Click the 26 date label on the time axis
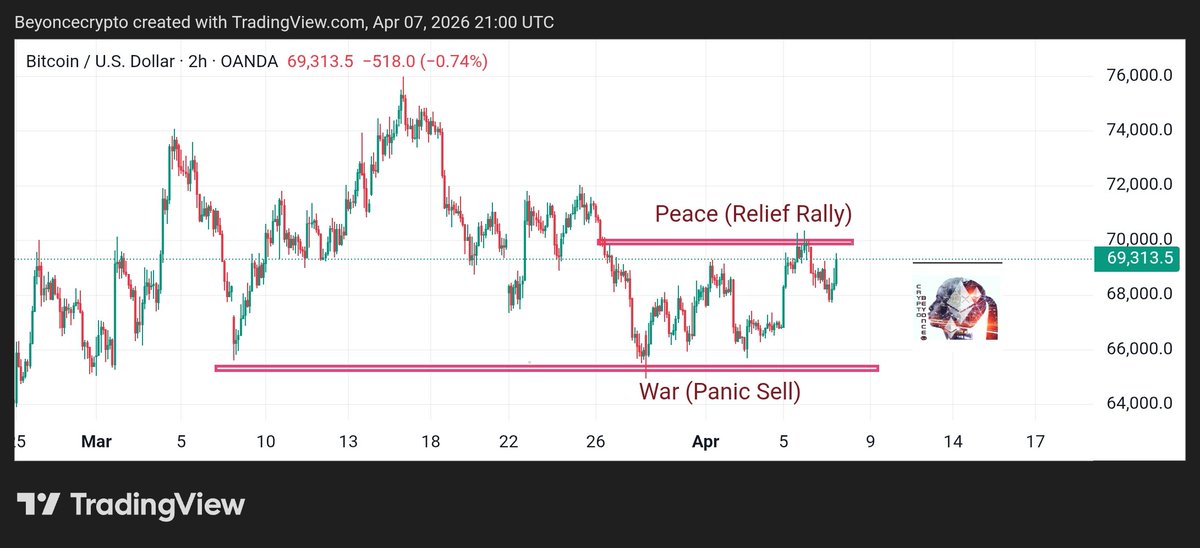 pos(596,440)
